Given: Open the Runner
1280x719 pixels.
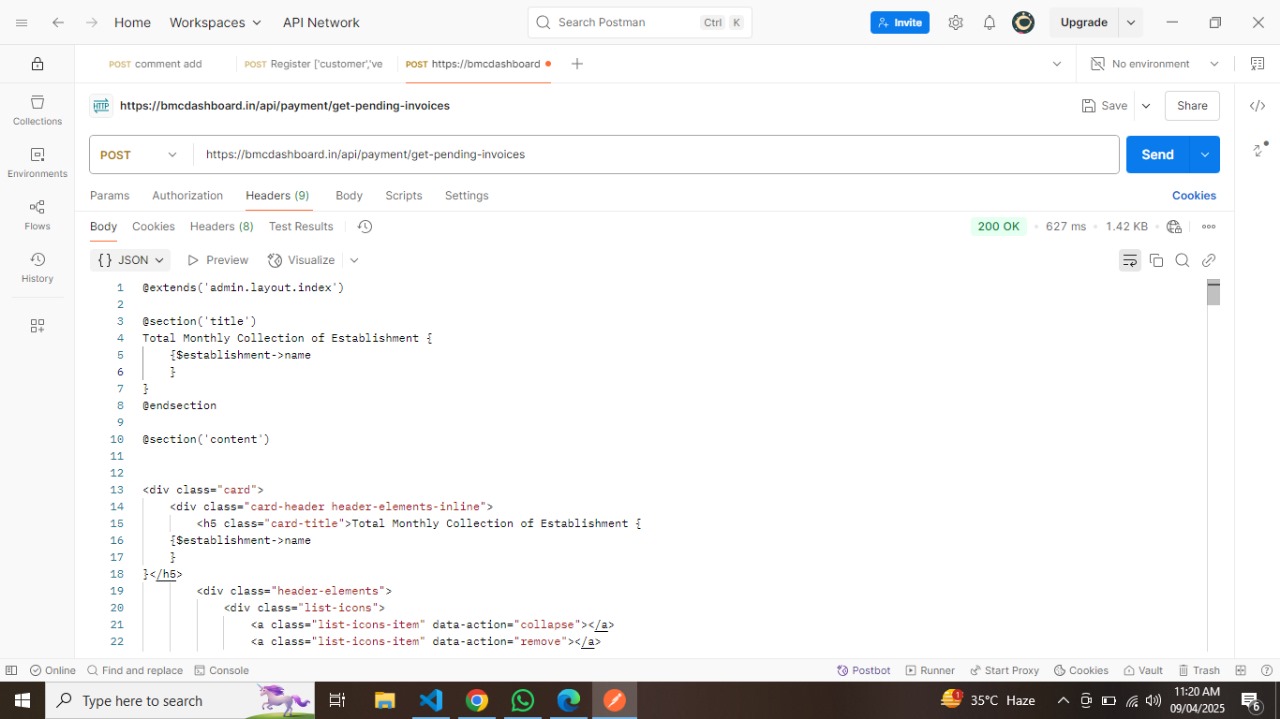Looking at the screenshot, I should pos(930,671).
